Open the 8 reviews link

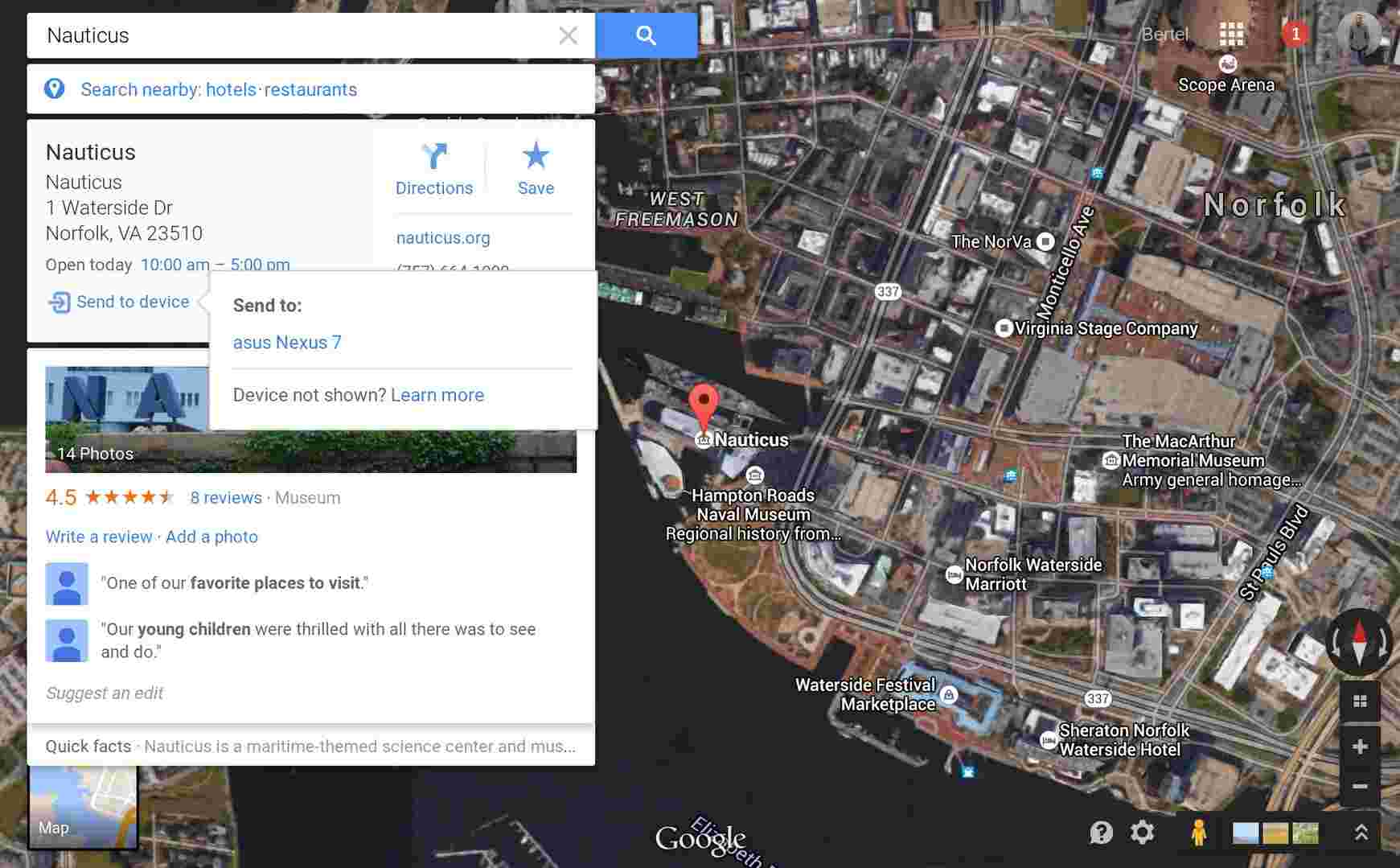click(x=226, y=498)
